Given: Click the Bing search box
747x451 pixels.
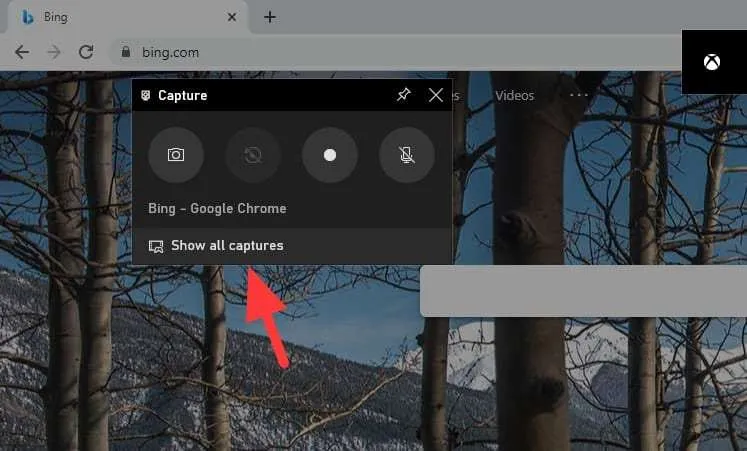Looking at the screenshot, I should click(x=584, y=291).
